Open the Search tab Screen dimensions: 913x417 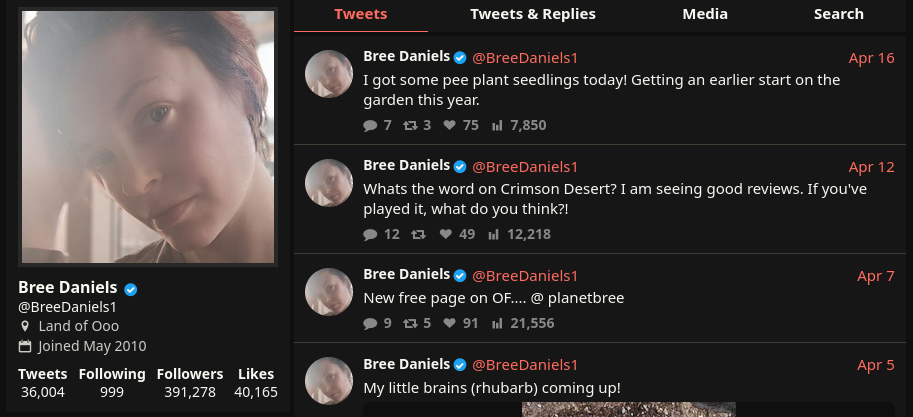838,14
